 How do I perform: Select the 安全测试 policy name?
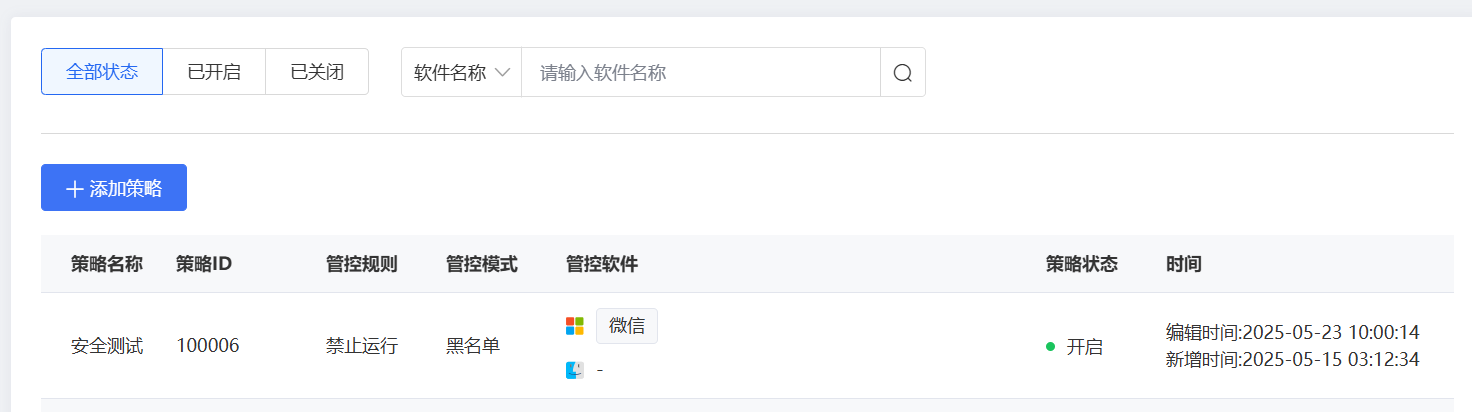(107, 347)
